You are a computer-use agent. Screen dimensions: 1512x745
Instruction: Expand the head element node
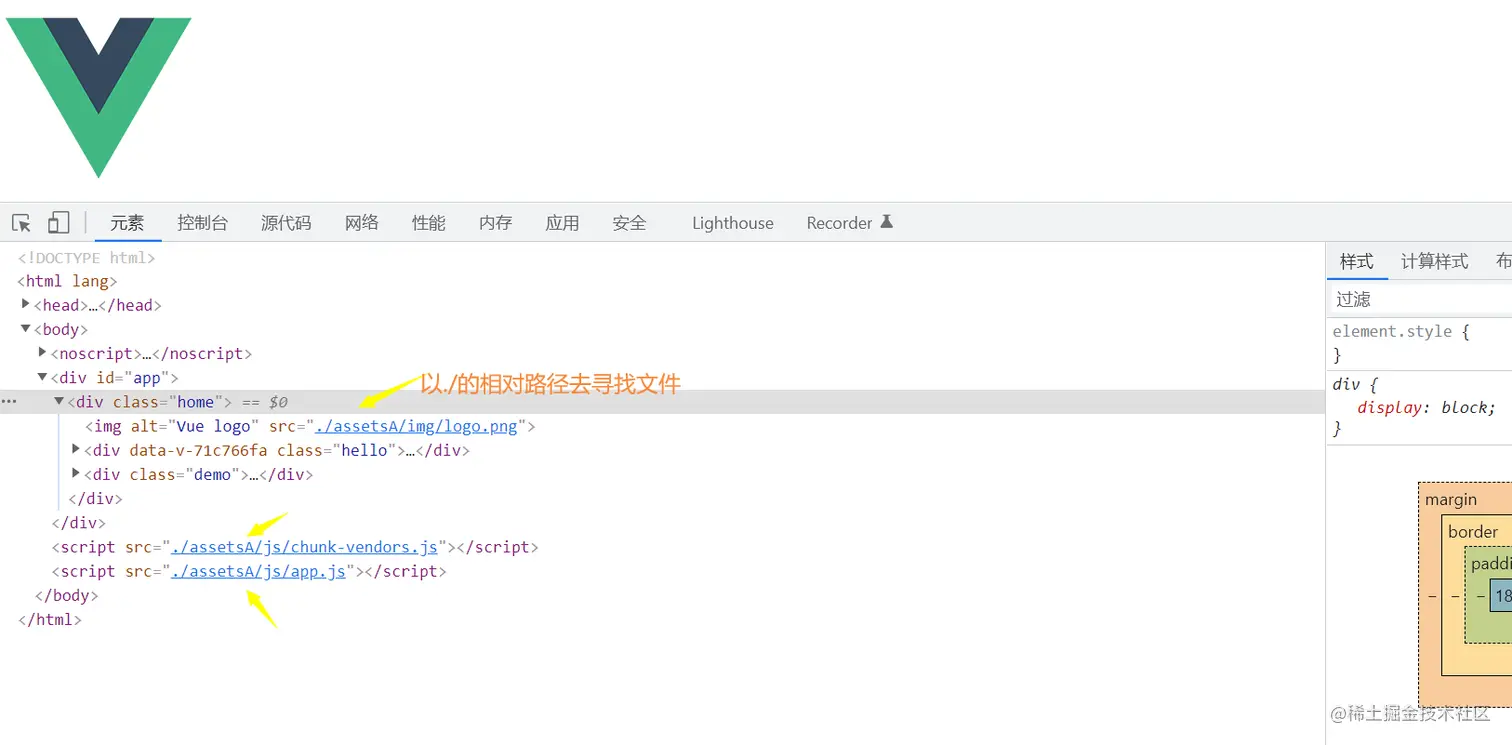26,304
